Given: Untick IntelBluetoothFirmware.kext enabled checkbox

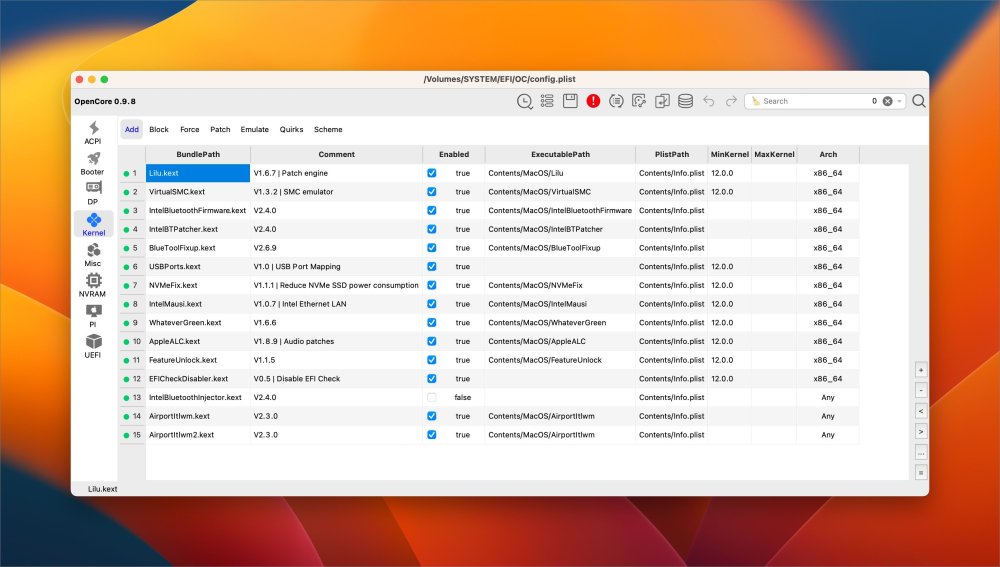Looking at the screenshot, I should [x=432, y=210].
